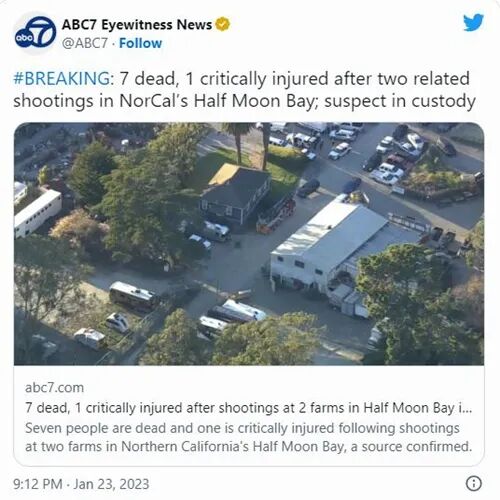Open ABC7 Eyewitness News display name
The width and height of the screenshot is (500, 500).
click(x=137, y=25)
